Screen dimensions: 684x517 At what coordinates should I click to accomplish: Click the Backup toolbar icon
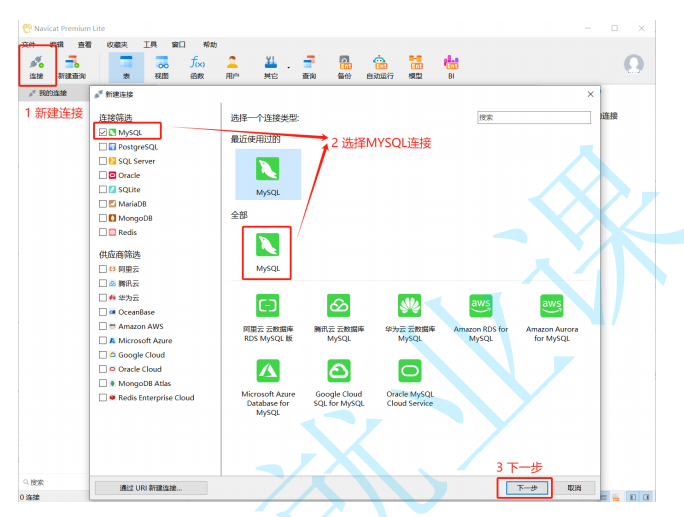tap(345, 66)
